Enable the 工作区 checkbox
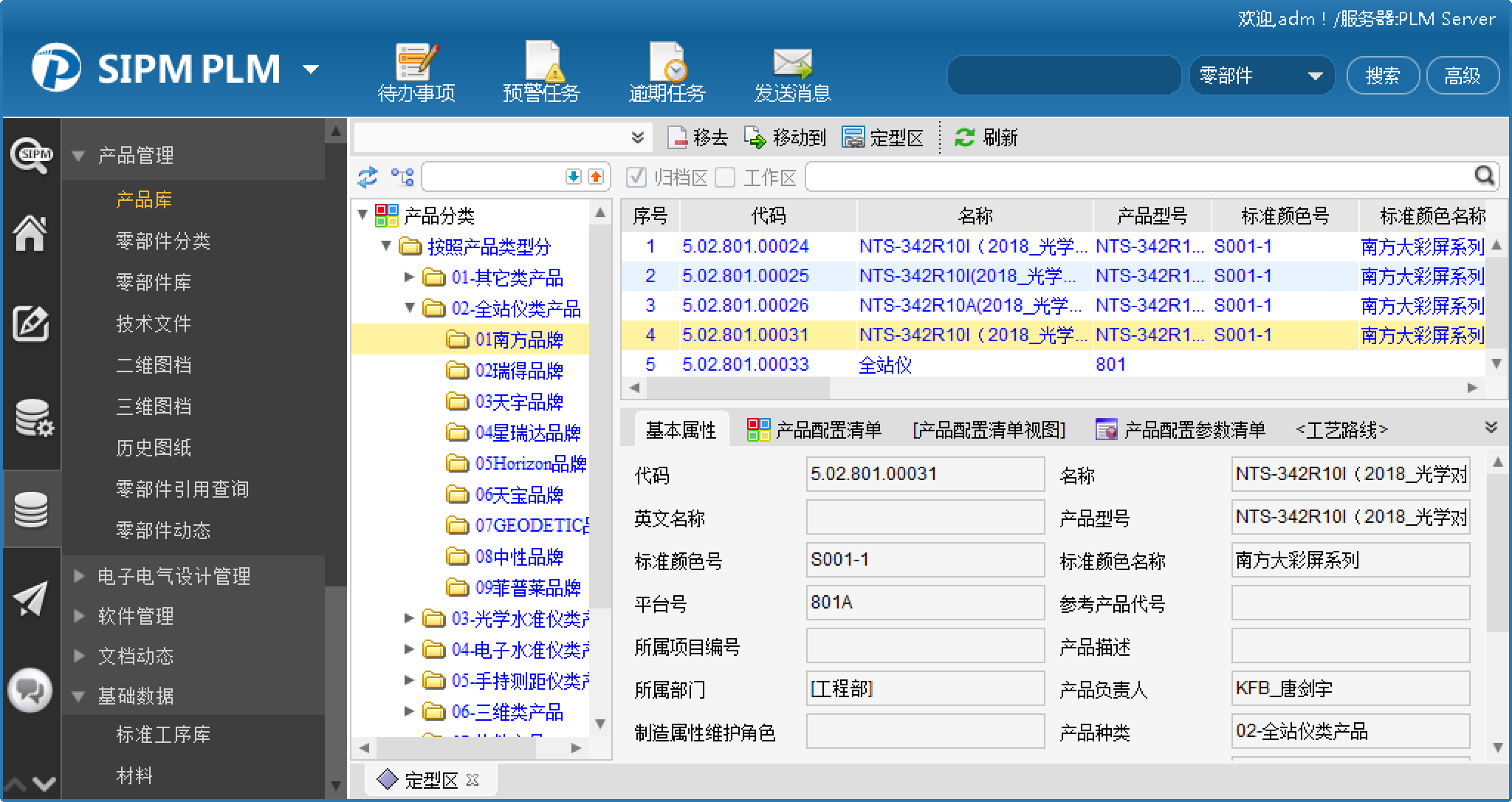Image resolution: width=1512 pixels, height=802 pixels. [x=726, y=177]
